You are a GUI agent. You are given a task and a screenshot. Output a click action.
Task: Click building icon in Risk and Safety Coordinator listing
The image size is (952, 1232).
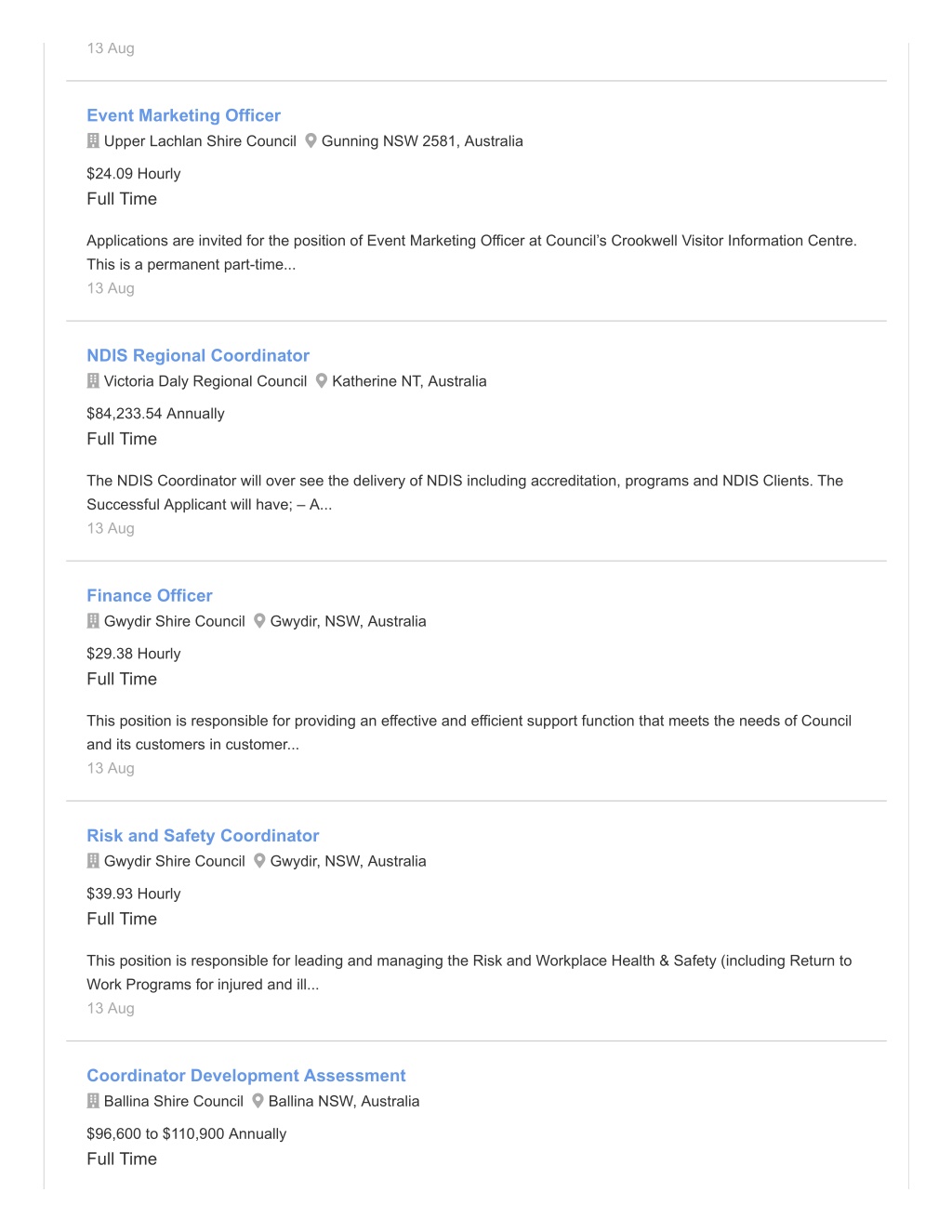(93, 860)
